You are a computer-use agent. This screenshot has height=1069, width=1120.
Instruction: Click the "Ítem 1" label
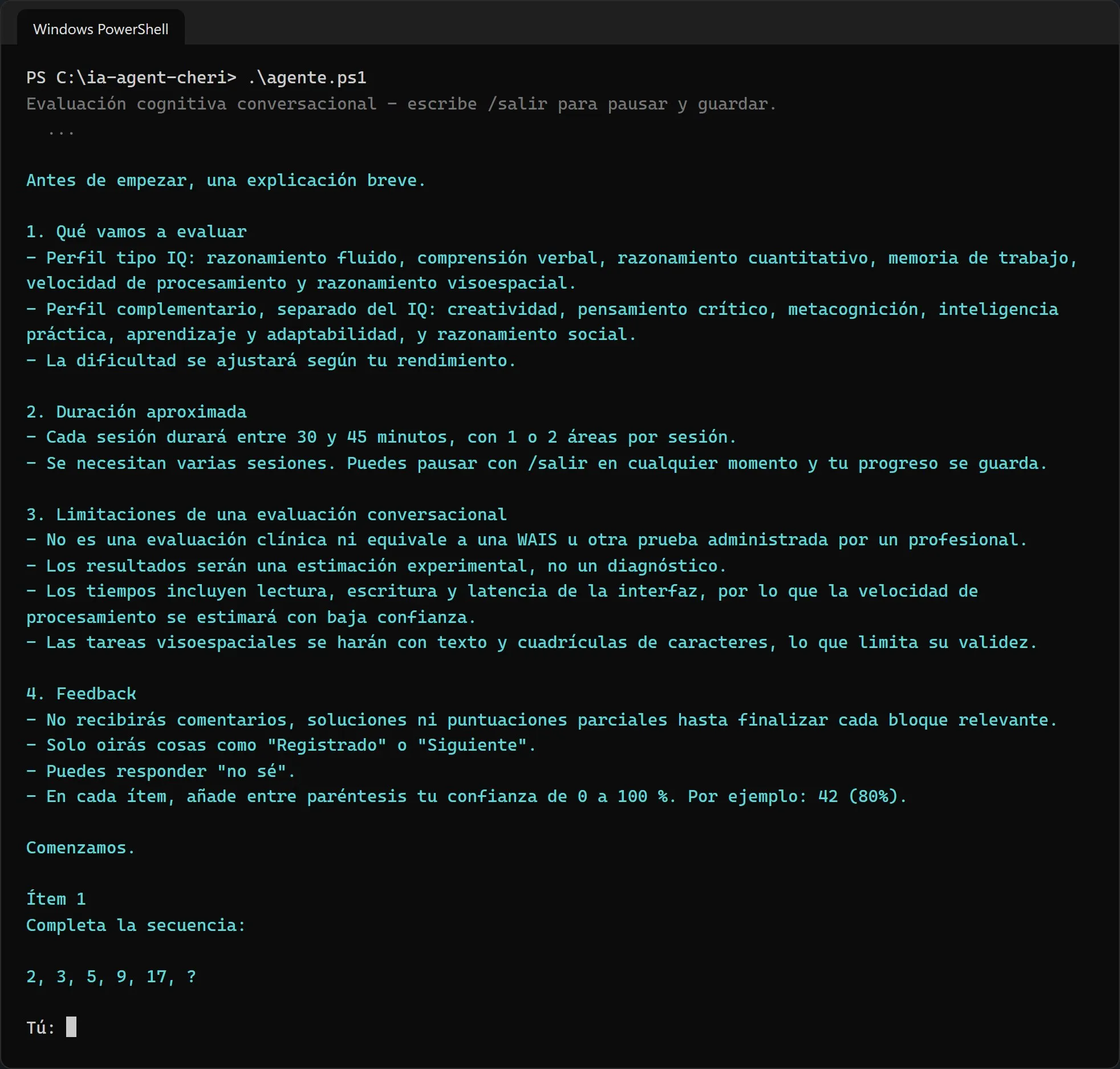(x=56, y=899)
